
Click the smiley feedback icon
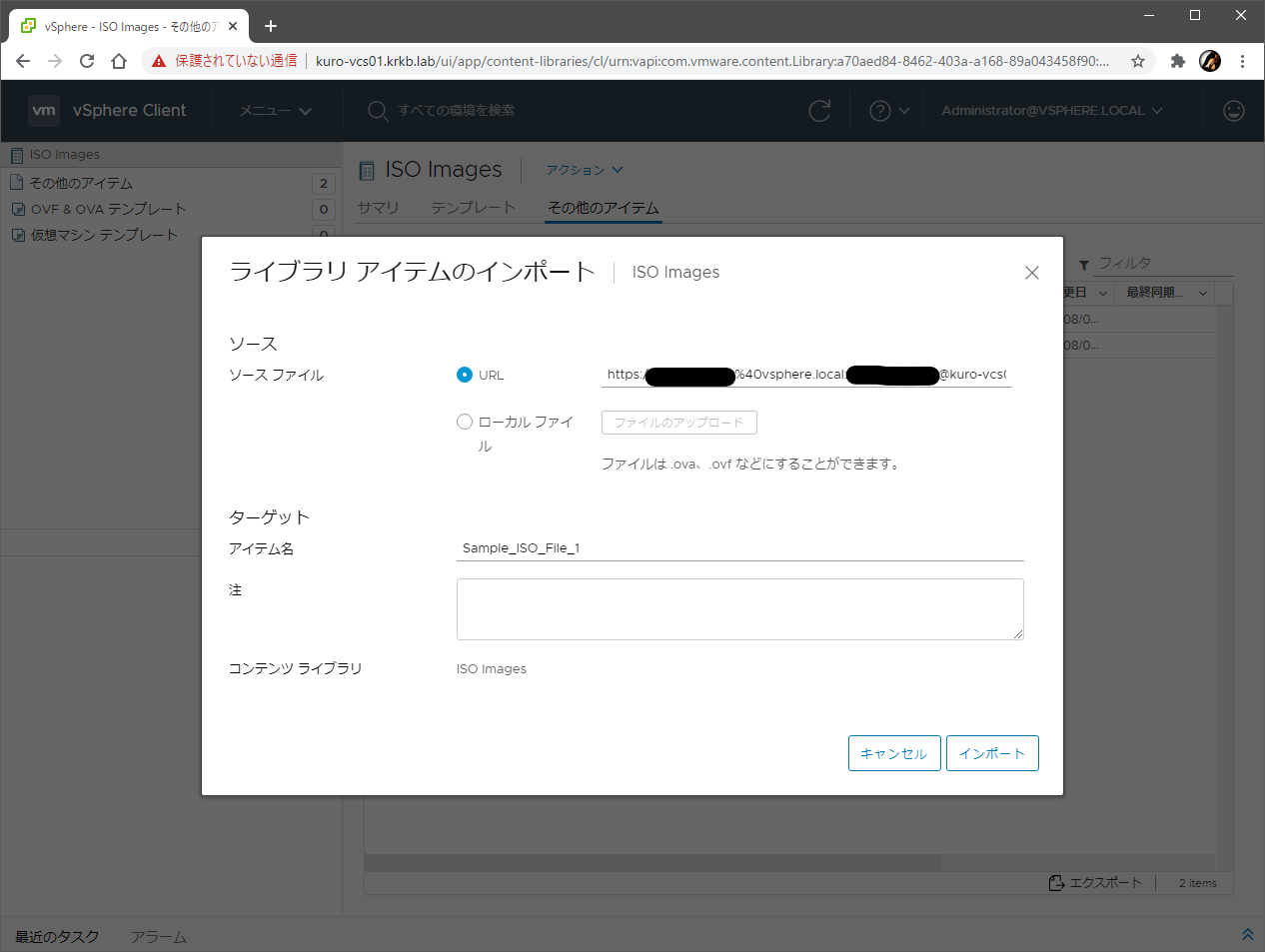1234,111
